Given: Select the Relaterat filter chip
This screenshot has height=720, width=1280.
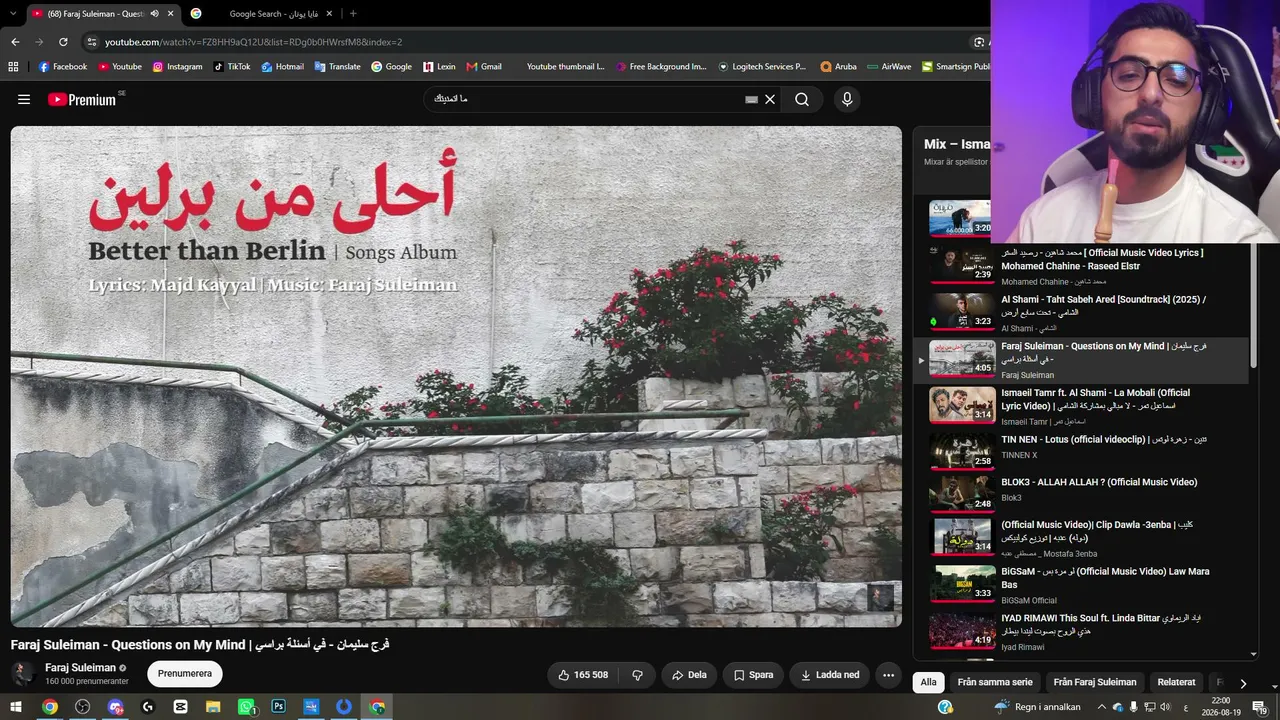Looking at the screenshot, I should [x=1176, y=682].
